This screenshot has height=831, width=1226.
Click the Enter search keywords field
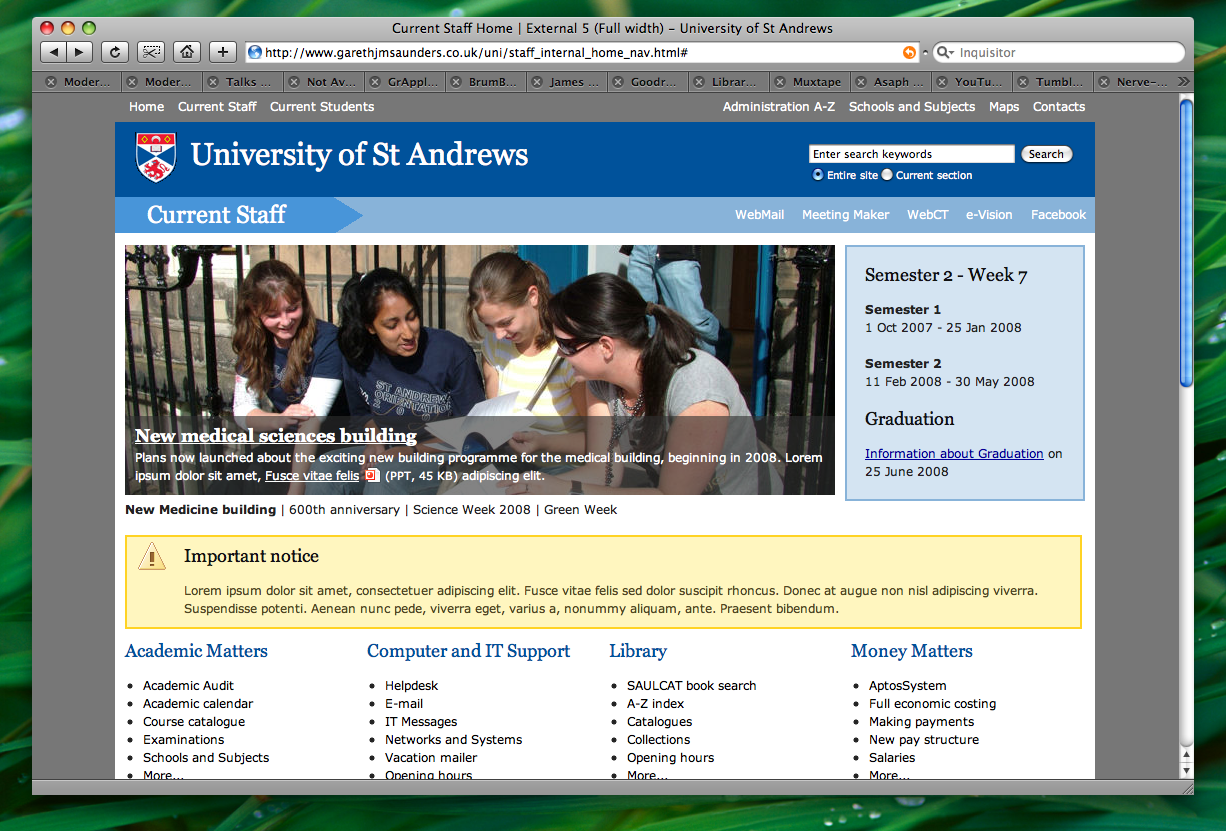(x=911, y=154)
